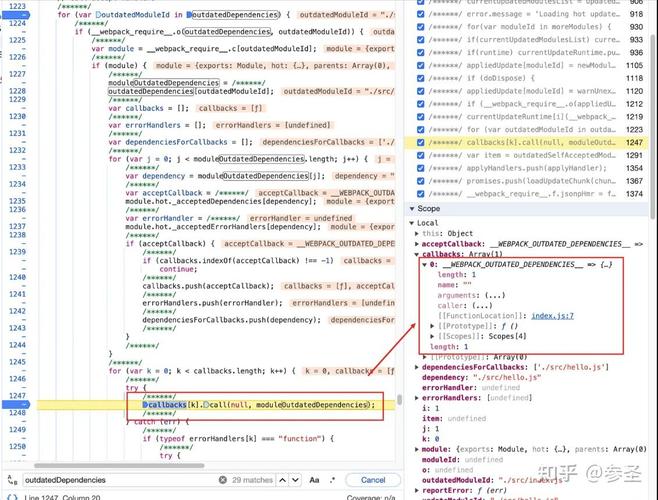The width and height of the screenshot is (658, 500).
Task: Uncheck the outdatedModuleId breakpoint at line 1223
Action: point(420,129)
